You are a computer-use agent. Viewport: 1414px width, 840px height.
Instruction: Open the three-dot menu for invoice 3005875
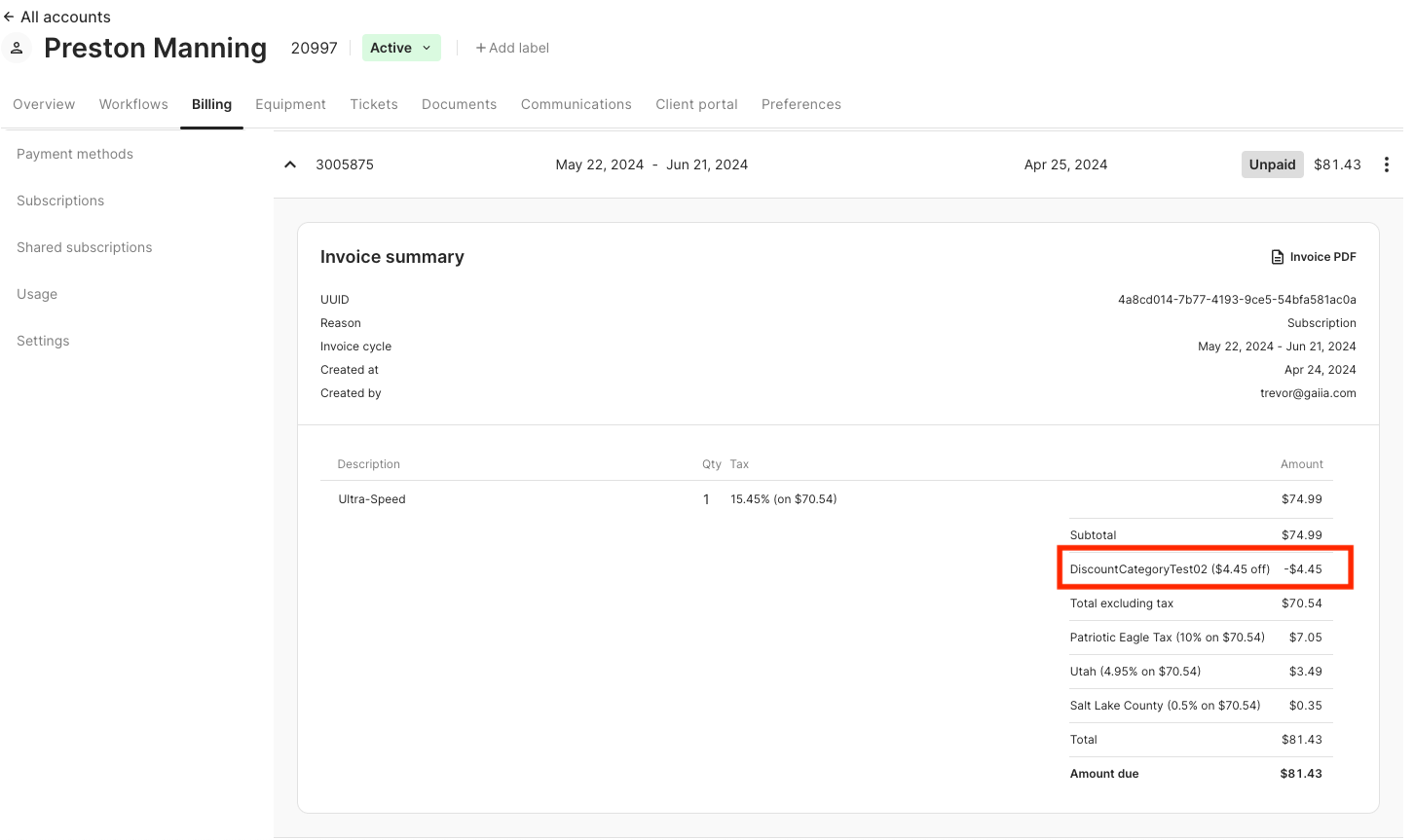click(1386, 164)
